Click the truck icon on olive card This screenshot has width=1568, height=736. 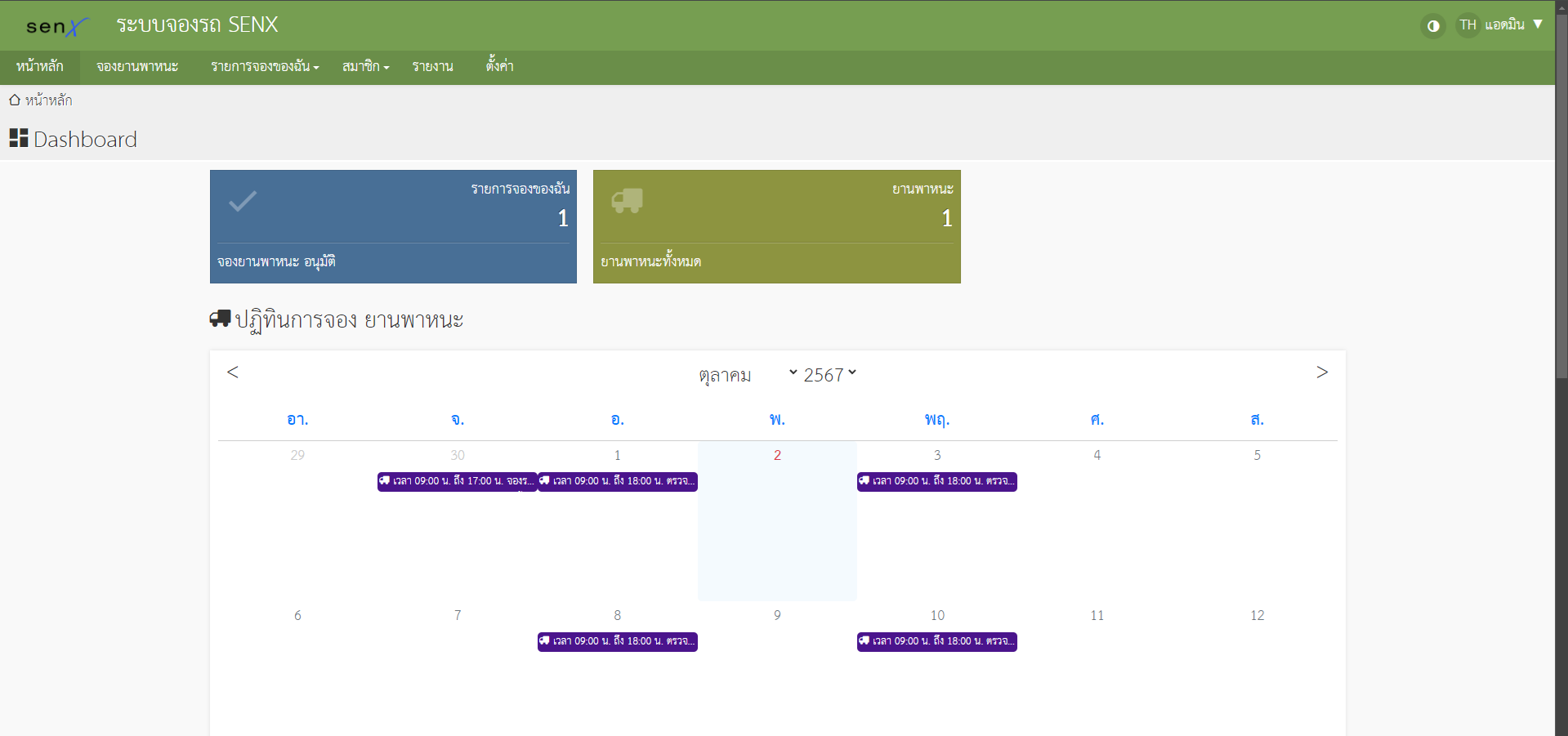pos(627,201)
